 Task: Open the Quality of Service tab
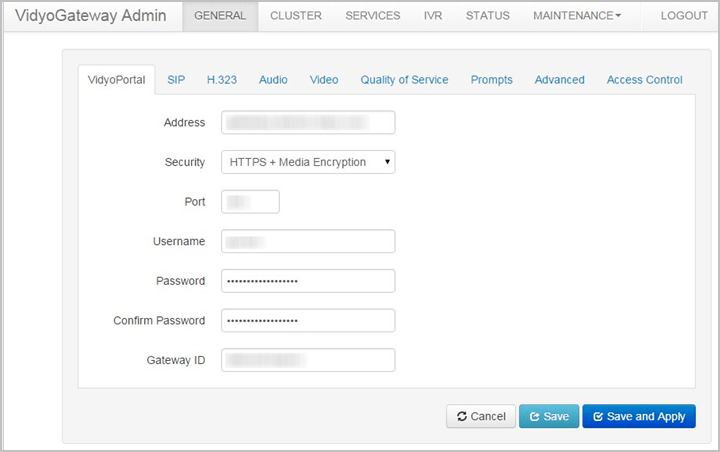click(404, 80)
